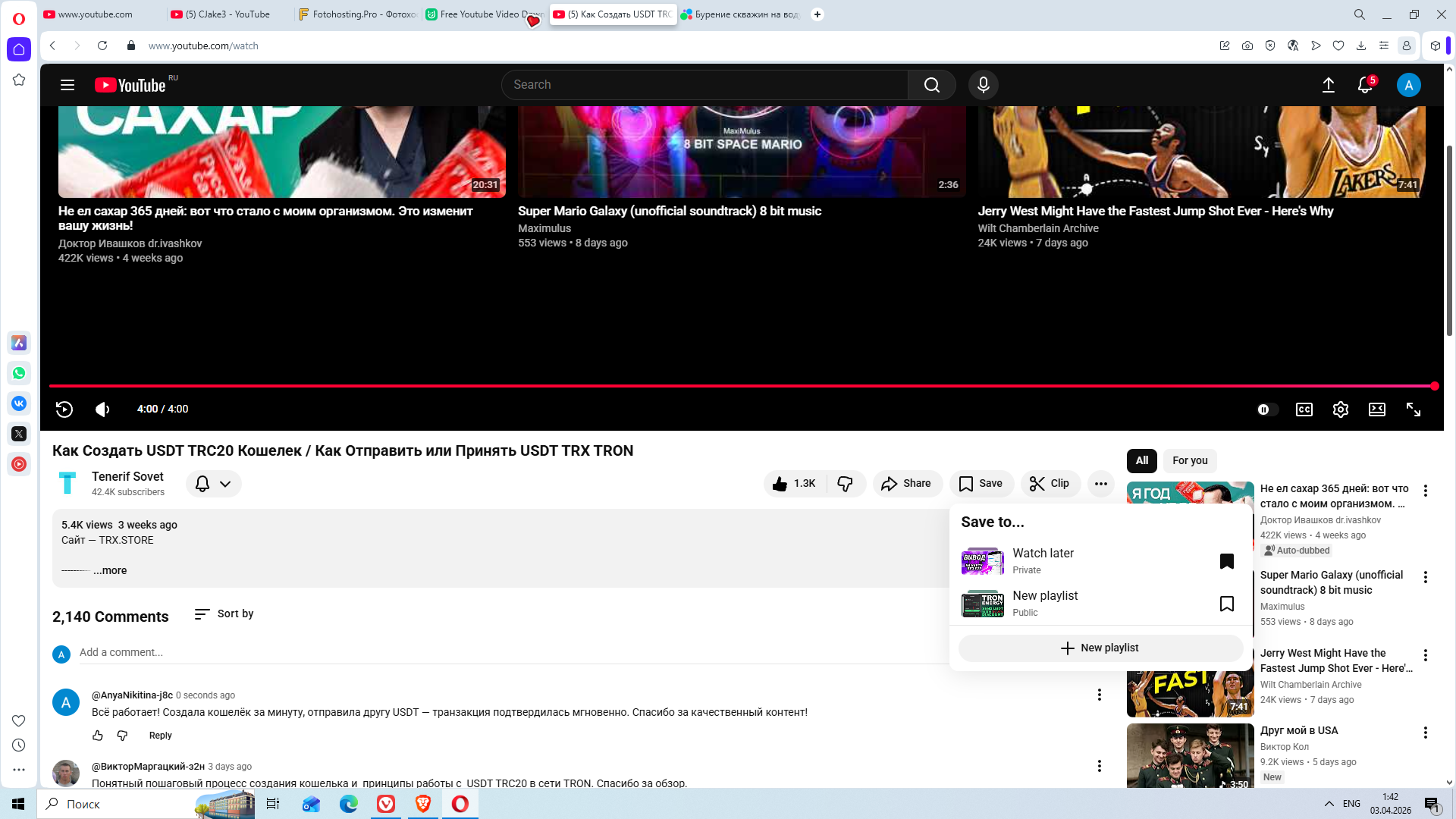Switch to theater mode icon
The width and height of the screenshot is (1456, 819).
pyautogui.click(x=1376, y=409)
